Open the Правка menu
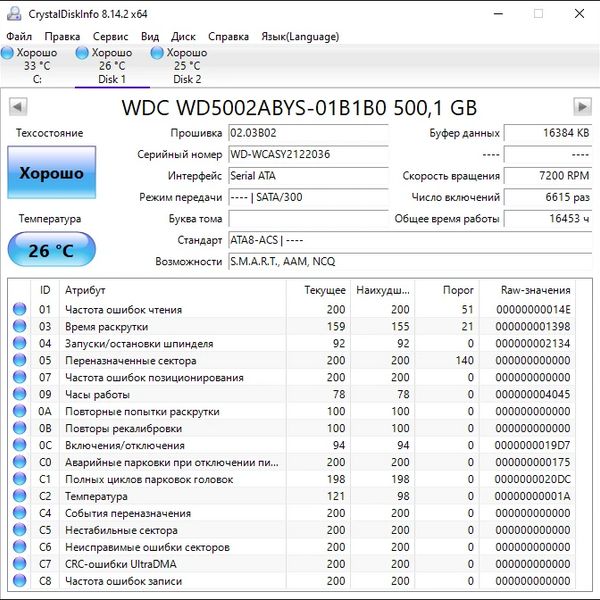The height and width of the screenshot is (600, 600). 62,36
